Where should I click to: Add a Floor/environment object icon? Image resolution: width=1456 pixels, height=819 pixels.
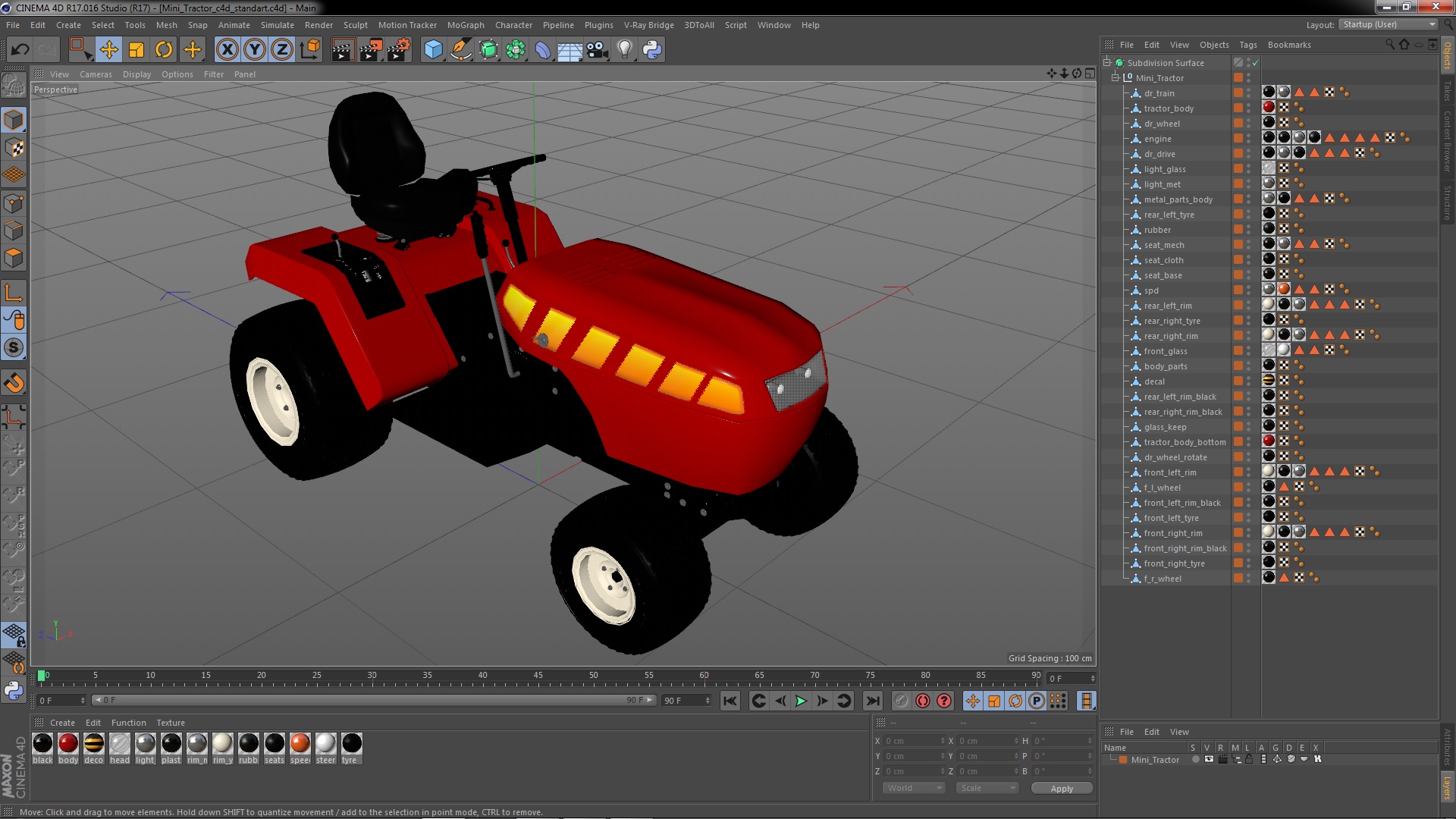pyautogui.click(x=570, y=50)
